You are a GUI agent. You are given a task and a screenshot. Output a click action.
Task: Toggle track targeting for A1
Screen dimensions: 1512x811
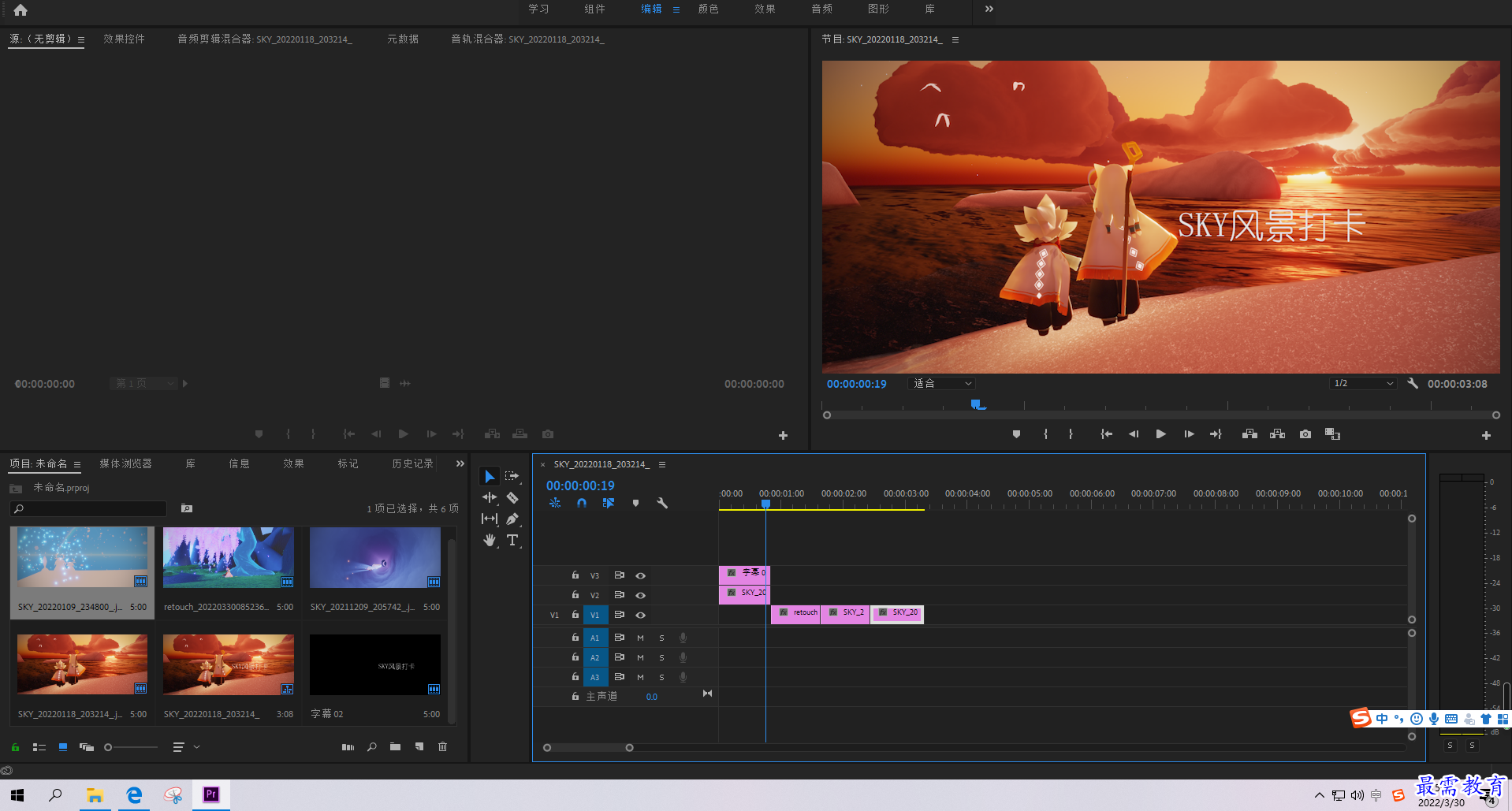pos(595,638)
